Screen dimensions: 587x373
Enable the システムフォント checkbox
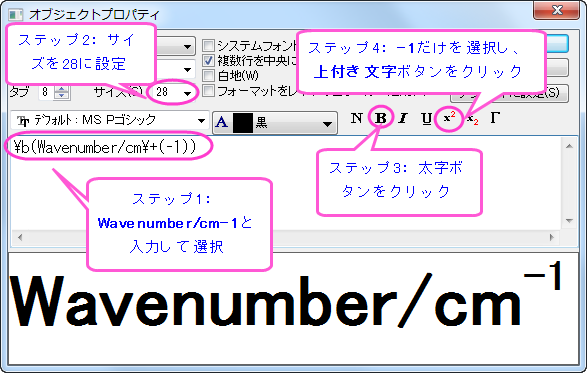208,45
